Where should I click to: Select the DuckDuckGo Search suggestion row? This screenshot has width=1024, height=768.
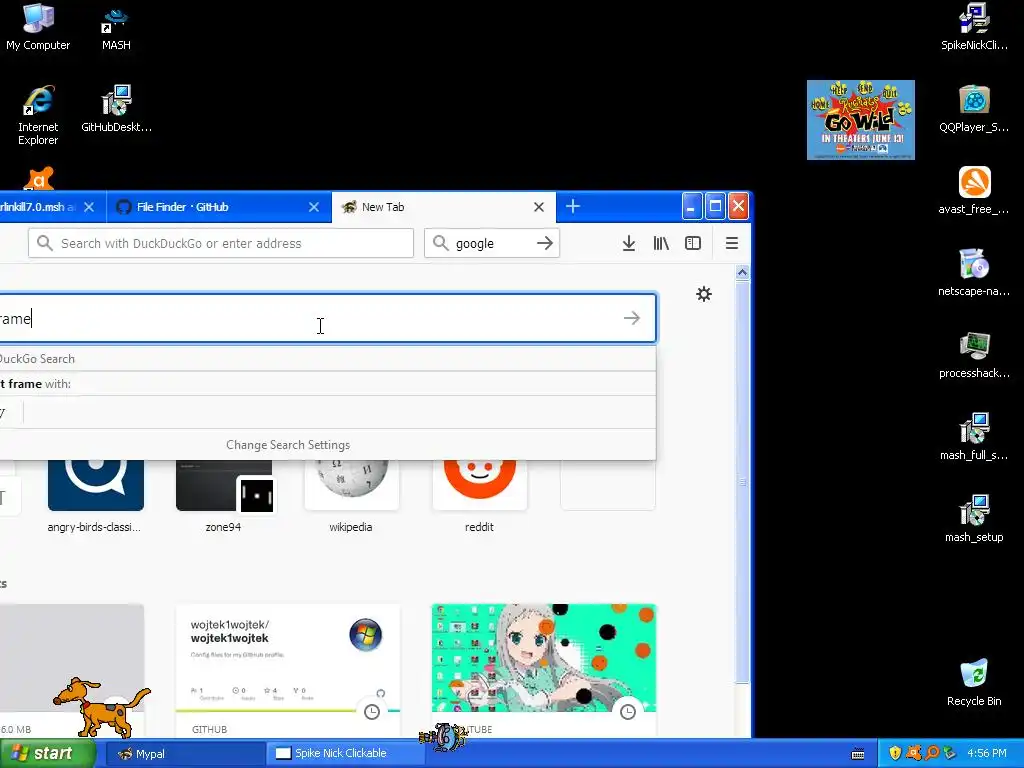327,359
